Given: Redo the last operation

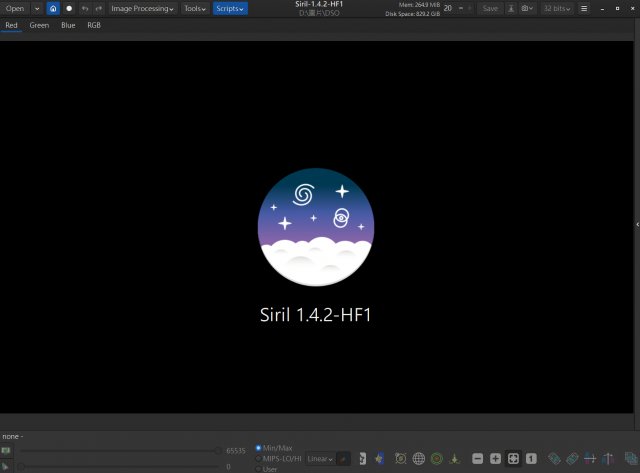Looking at the screenshot, I should coord(99,8).
